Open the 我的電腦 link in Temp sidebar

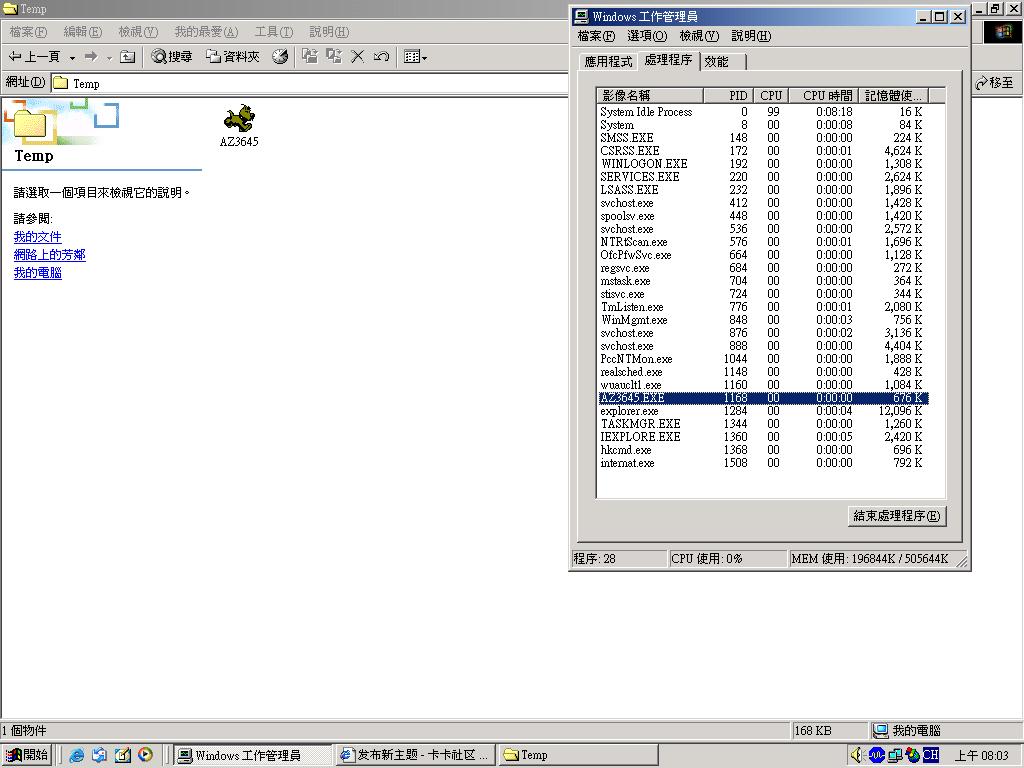point(37,272)
